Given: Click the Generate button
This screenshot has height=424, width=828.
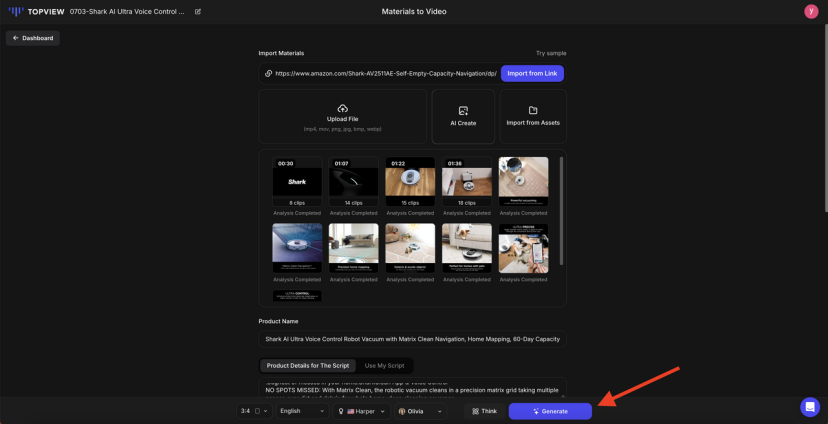Looking at the screenshot, I should (550, 411).
